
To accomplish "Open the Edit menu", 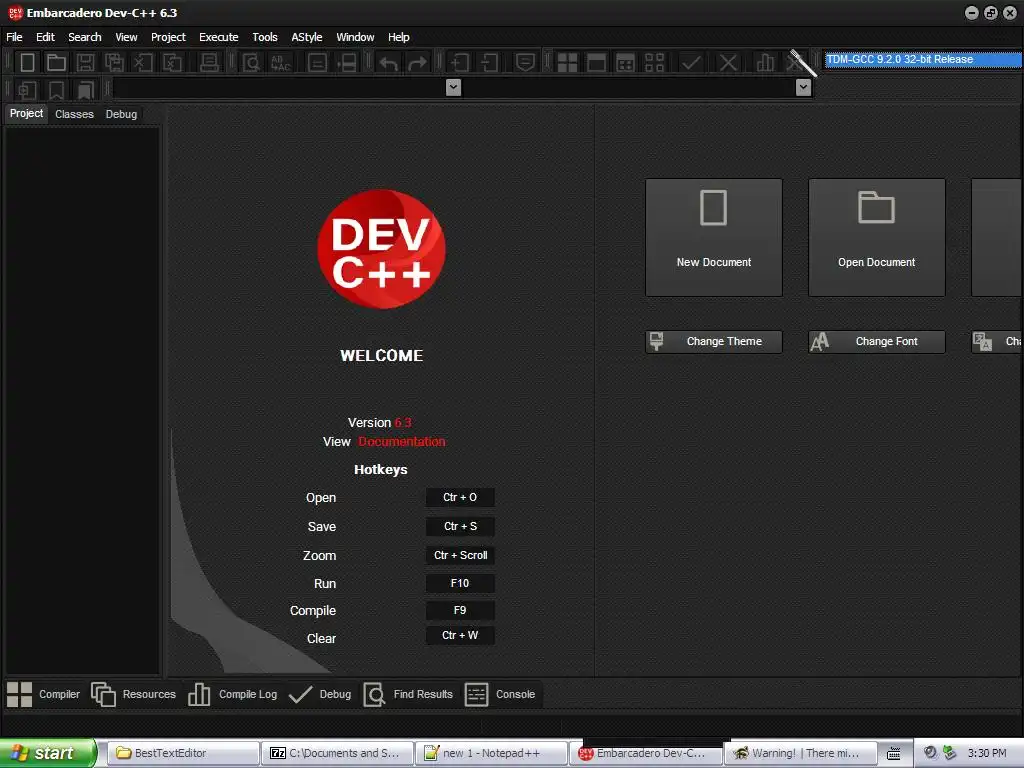I will (45, 37).
